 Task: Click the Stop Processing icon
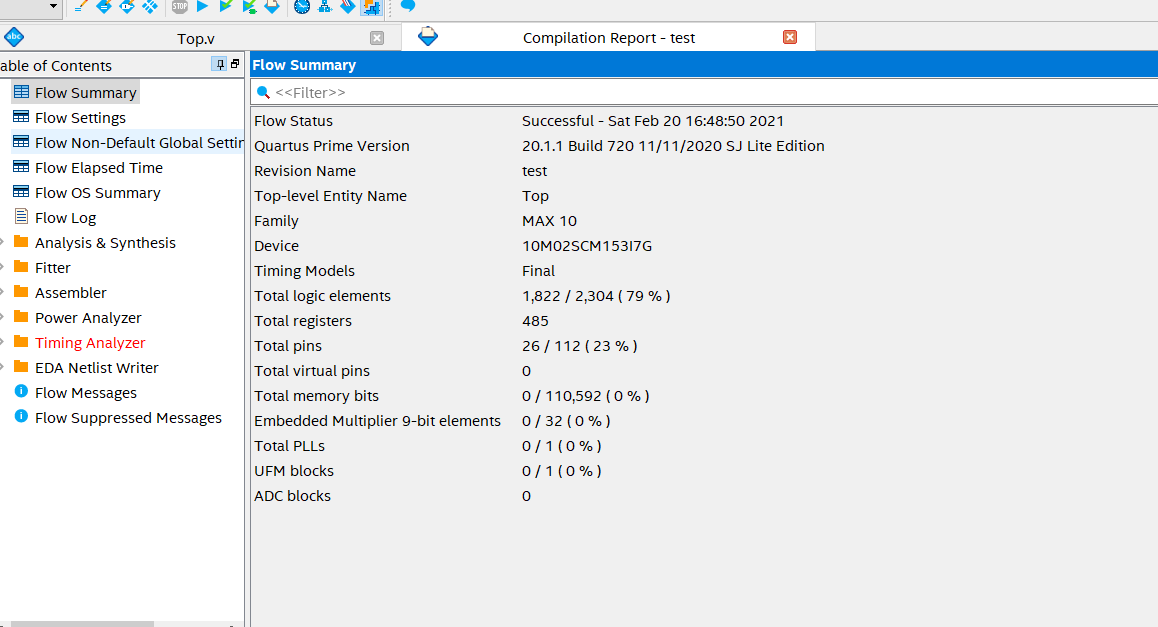[x=179, y=7]
